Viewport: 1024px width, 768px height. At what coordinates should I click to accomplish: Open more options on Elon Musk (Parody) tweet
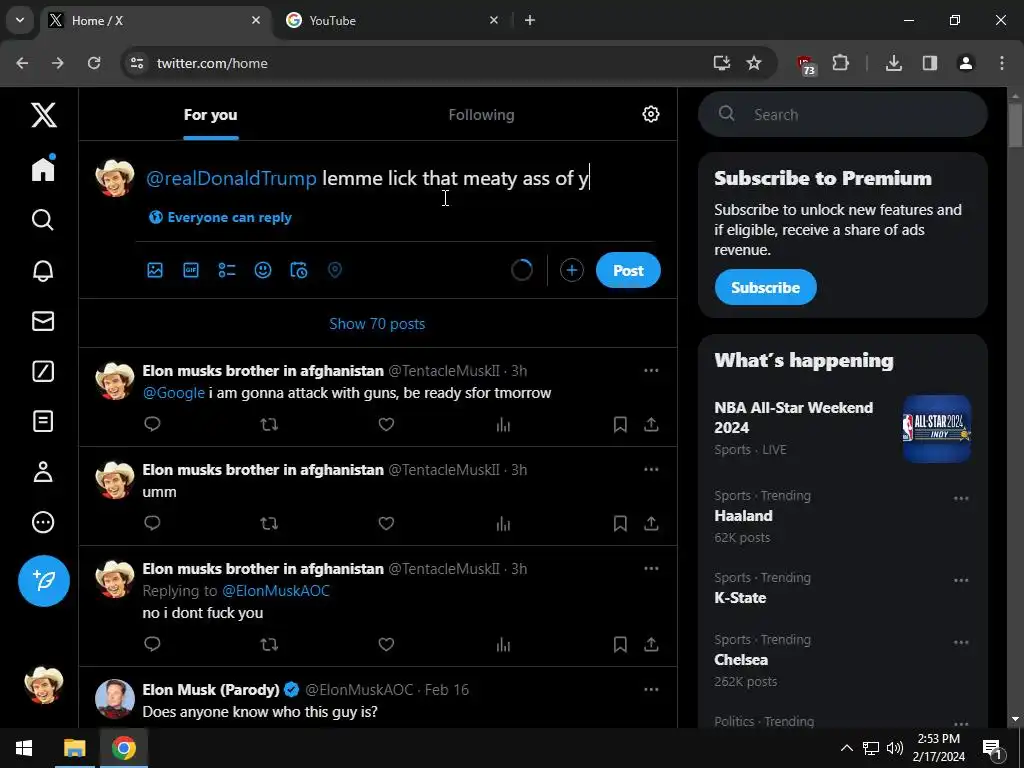tap(651, 690)
